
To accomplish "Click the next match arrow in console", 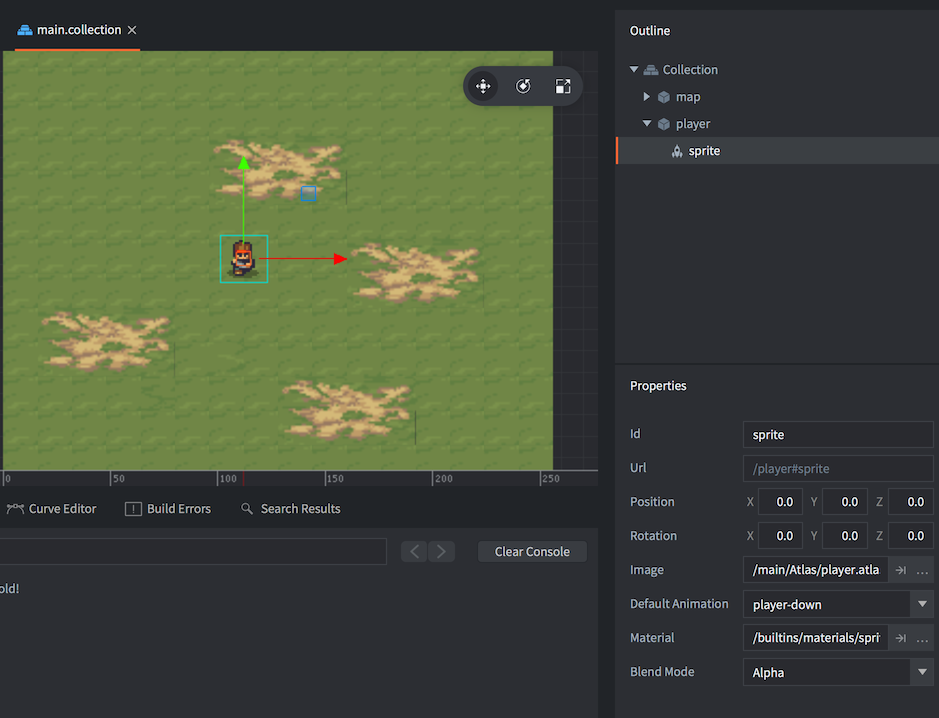I will [x=442, y=552].
